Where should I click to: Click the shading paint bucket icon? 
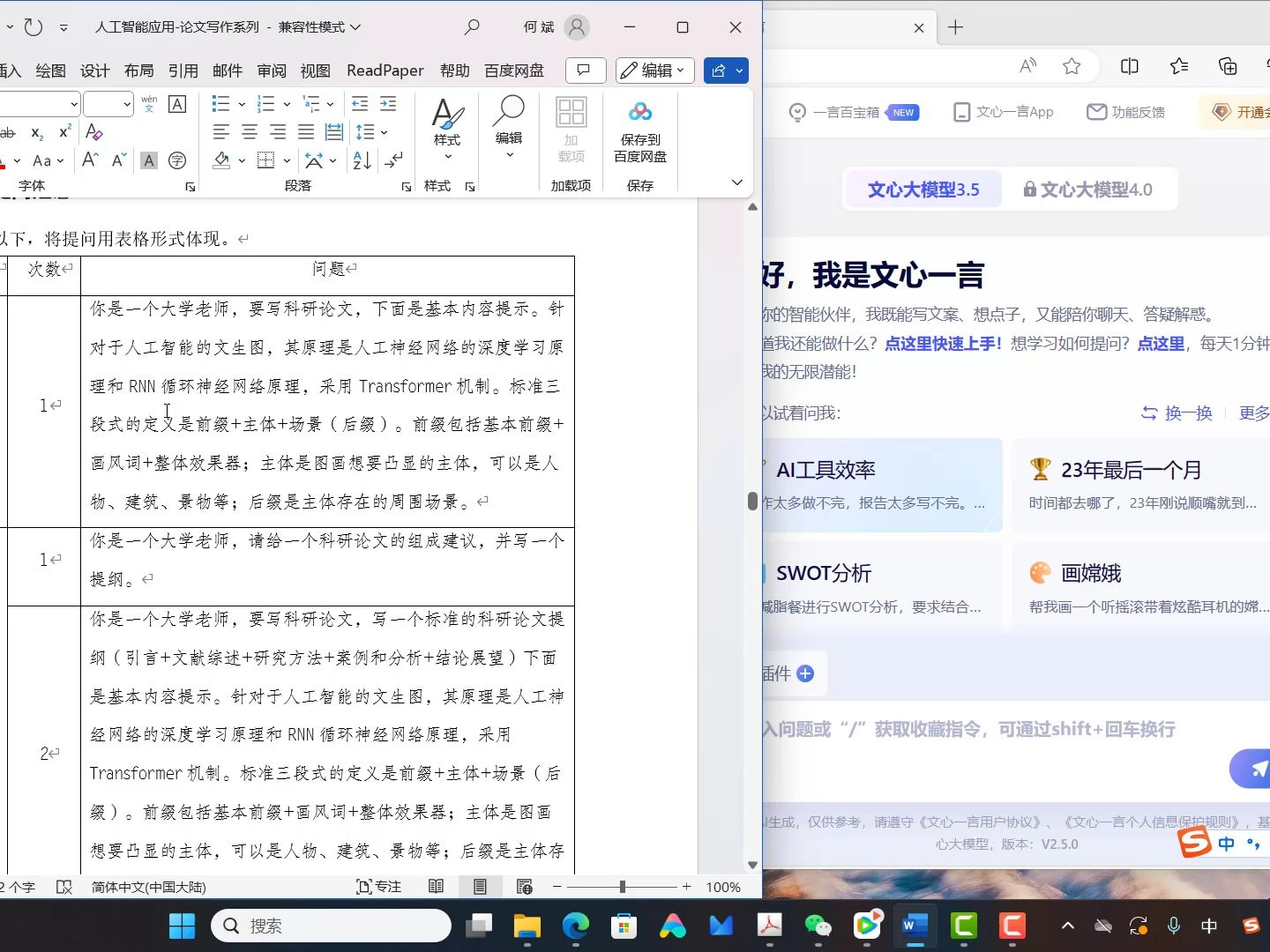point(222,160)
